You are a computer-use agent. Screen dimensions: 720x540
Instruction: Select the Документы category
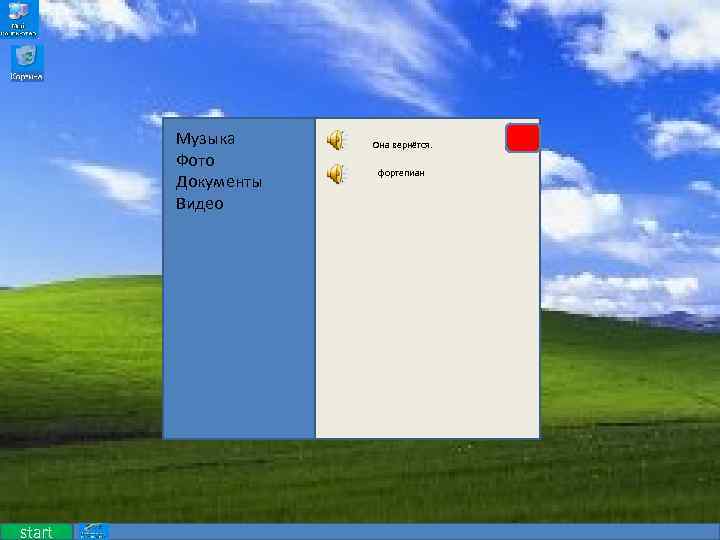[219, 182]
